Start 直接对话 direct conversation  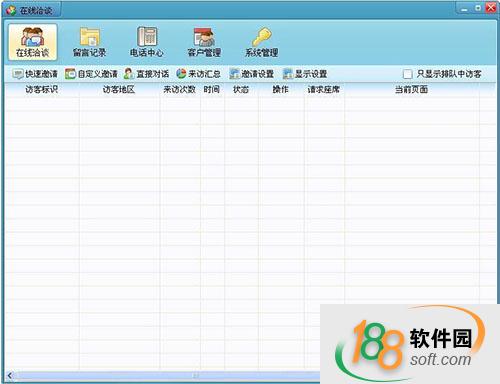pos(146,74)
